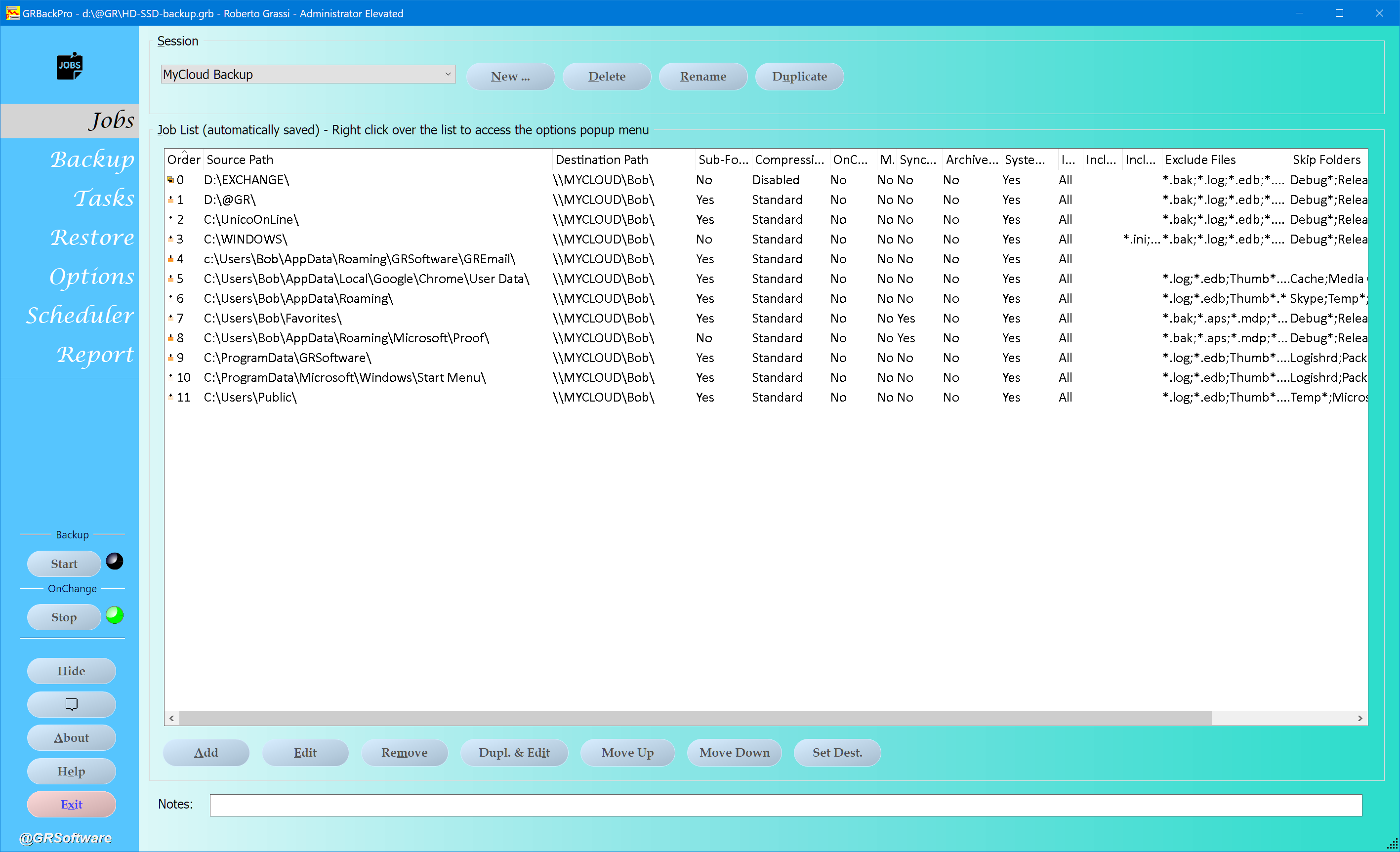Click into the Notes input field
This screenshot has height=852, width=1400.
785,805
